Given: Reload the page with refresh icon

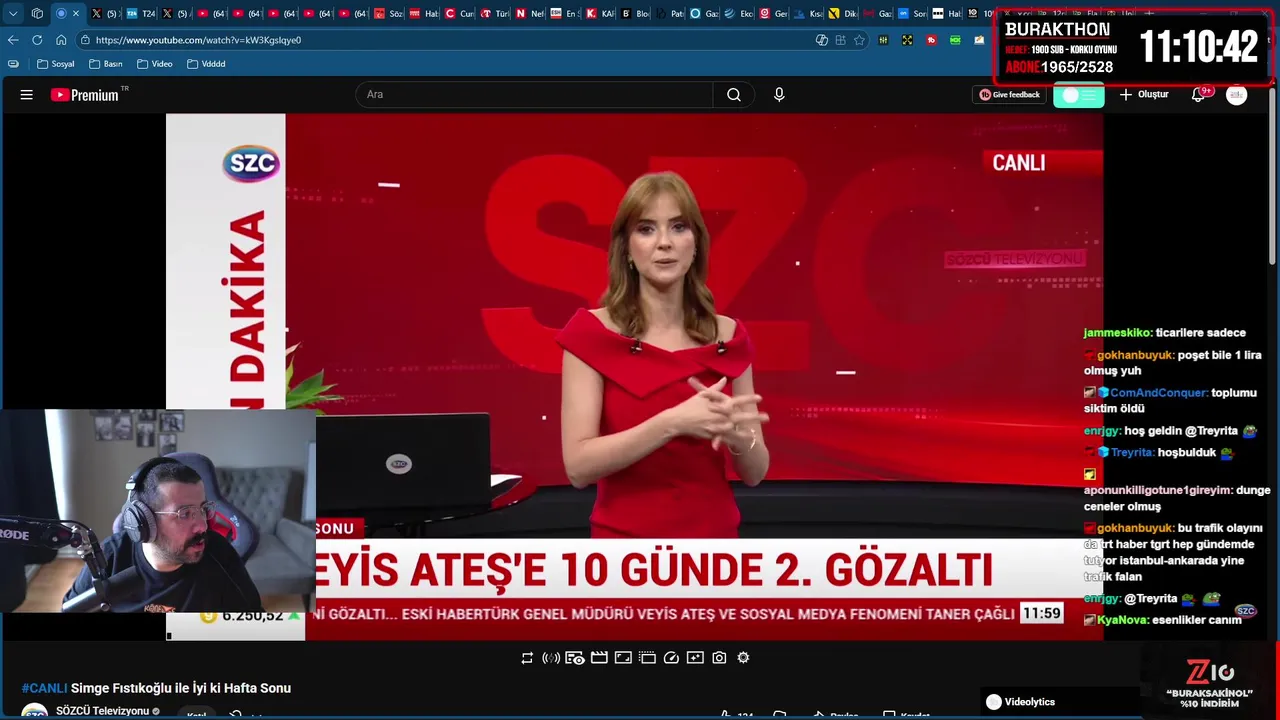Looking at the screenshot, I should (x=37, y=40).
